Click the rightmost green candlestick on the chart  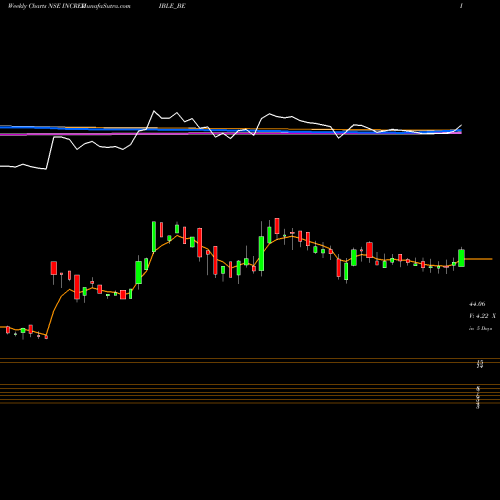(461, 258)
